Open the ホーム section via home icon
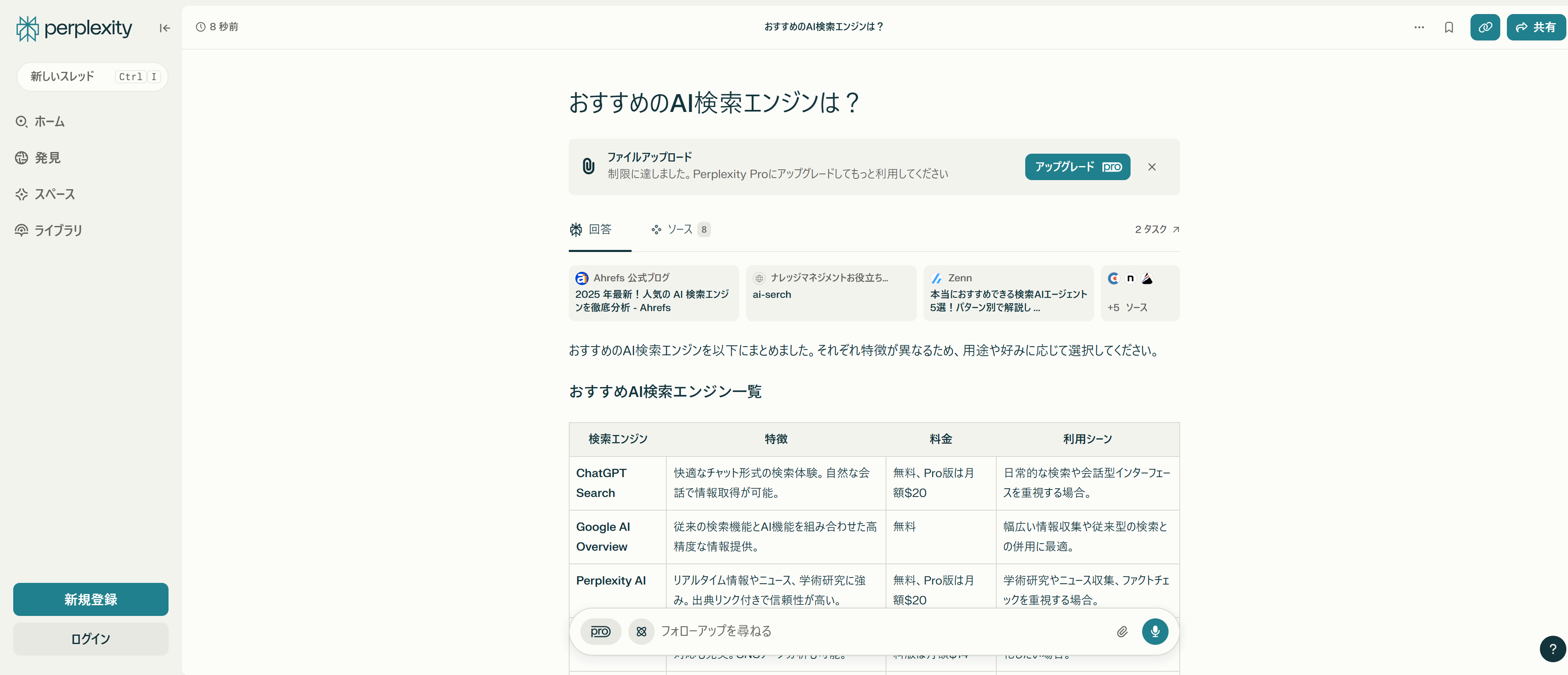The width and height of the screenshot is (1568, 675). point(21,121)
